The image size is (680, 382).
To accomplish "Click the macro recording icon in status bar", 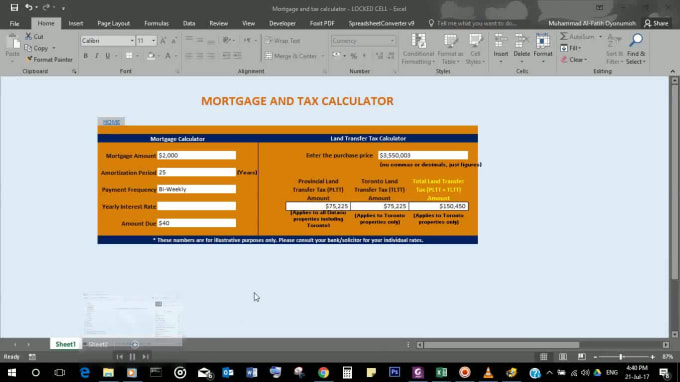I will [x=32, y=357].
